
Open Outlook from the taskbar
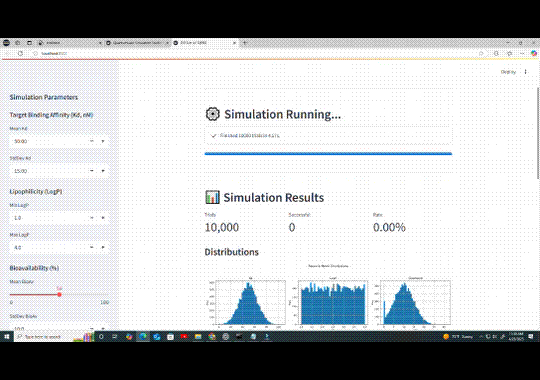(157, 337)
